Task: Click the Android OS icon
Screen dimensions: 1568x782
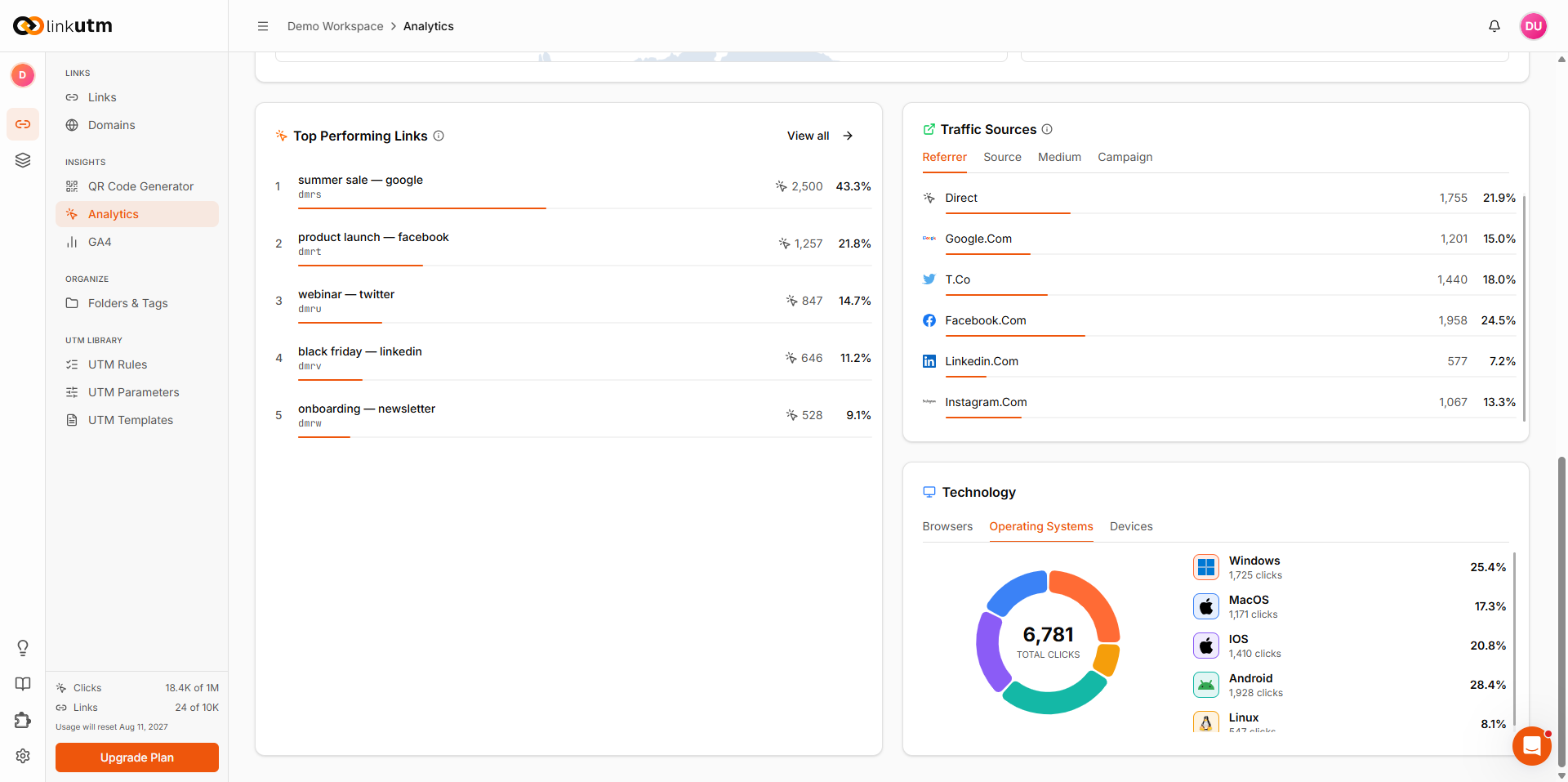Action: 1206,685
